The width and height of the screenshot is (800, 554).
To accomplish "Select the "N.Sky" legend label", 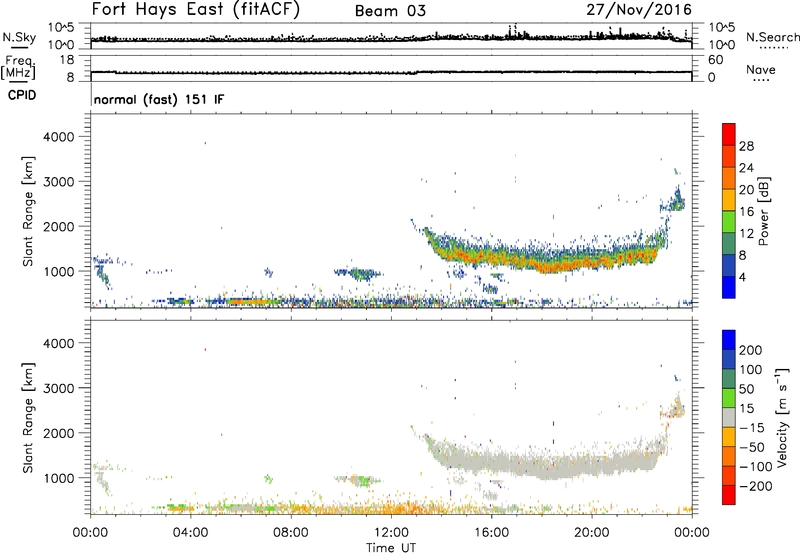I will click(x=19, y=37).
